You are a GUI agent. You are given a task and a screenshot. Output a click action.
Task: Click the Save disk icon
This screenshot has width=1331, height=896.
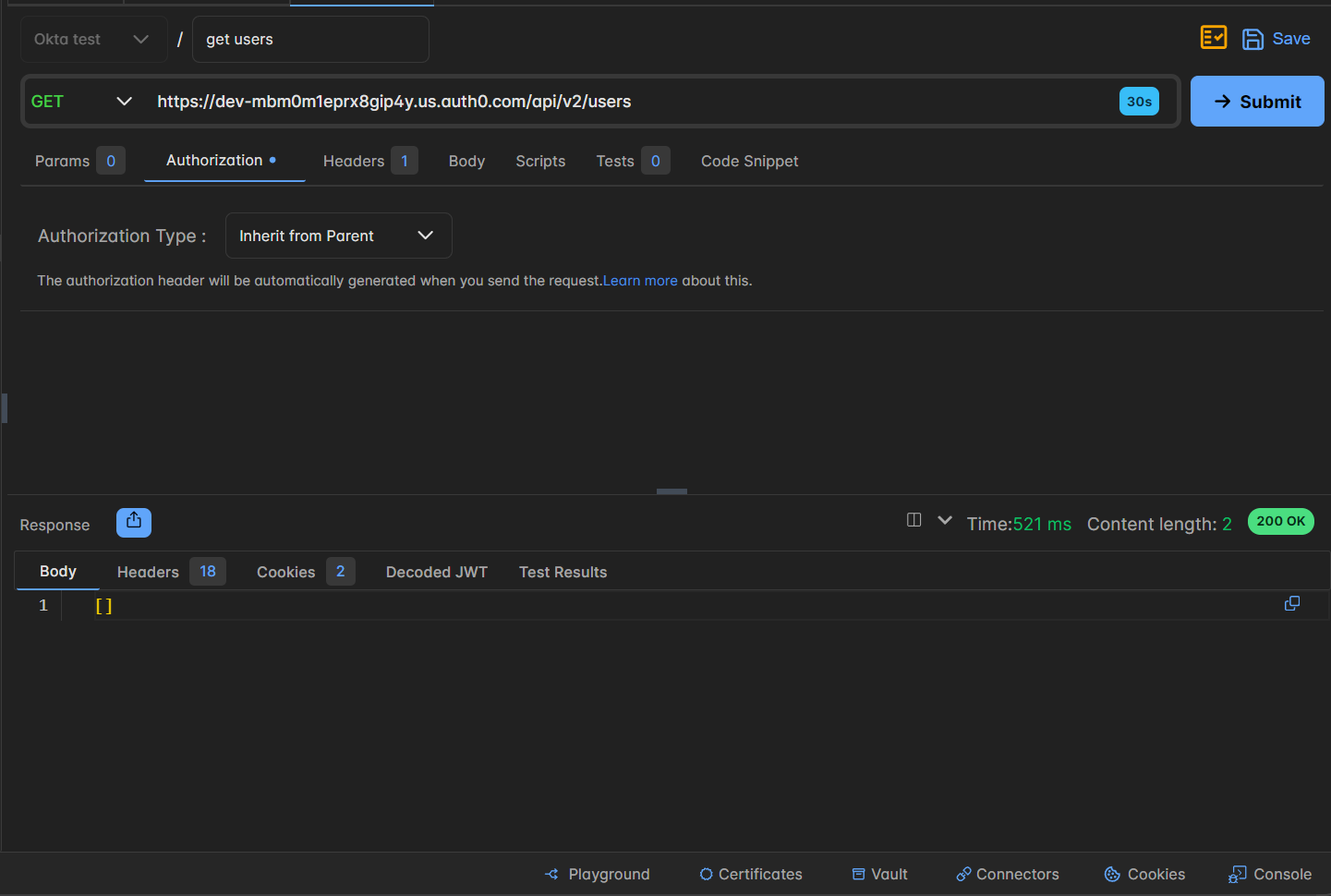1252,39
